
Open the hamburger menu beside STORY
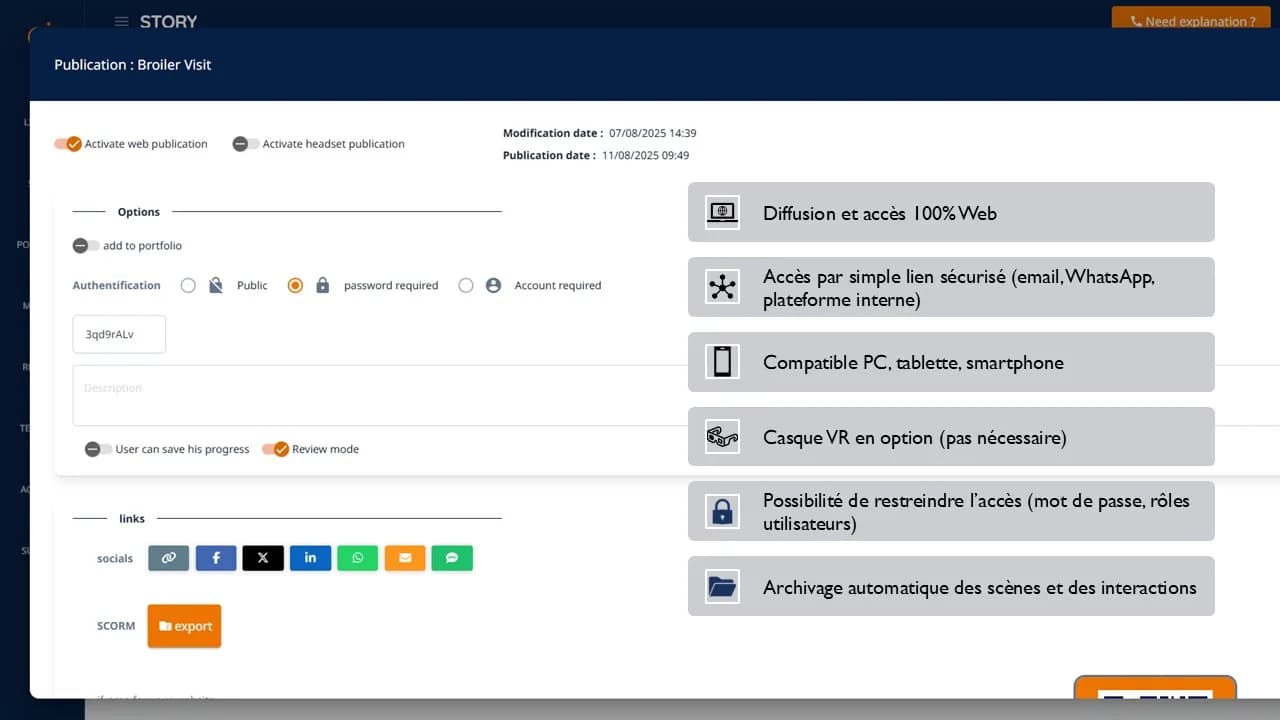click(x=122, y=21)
